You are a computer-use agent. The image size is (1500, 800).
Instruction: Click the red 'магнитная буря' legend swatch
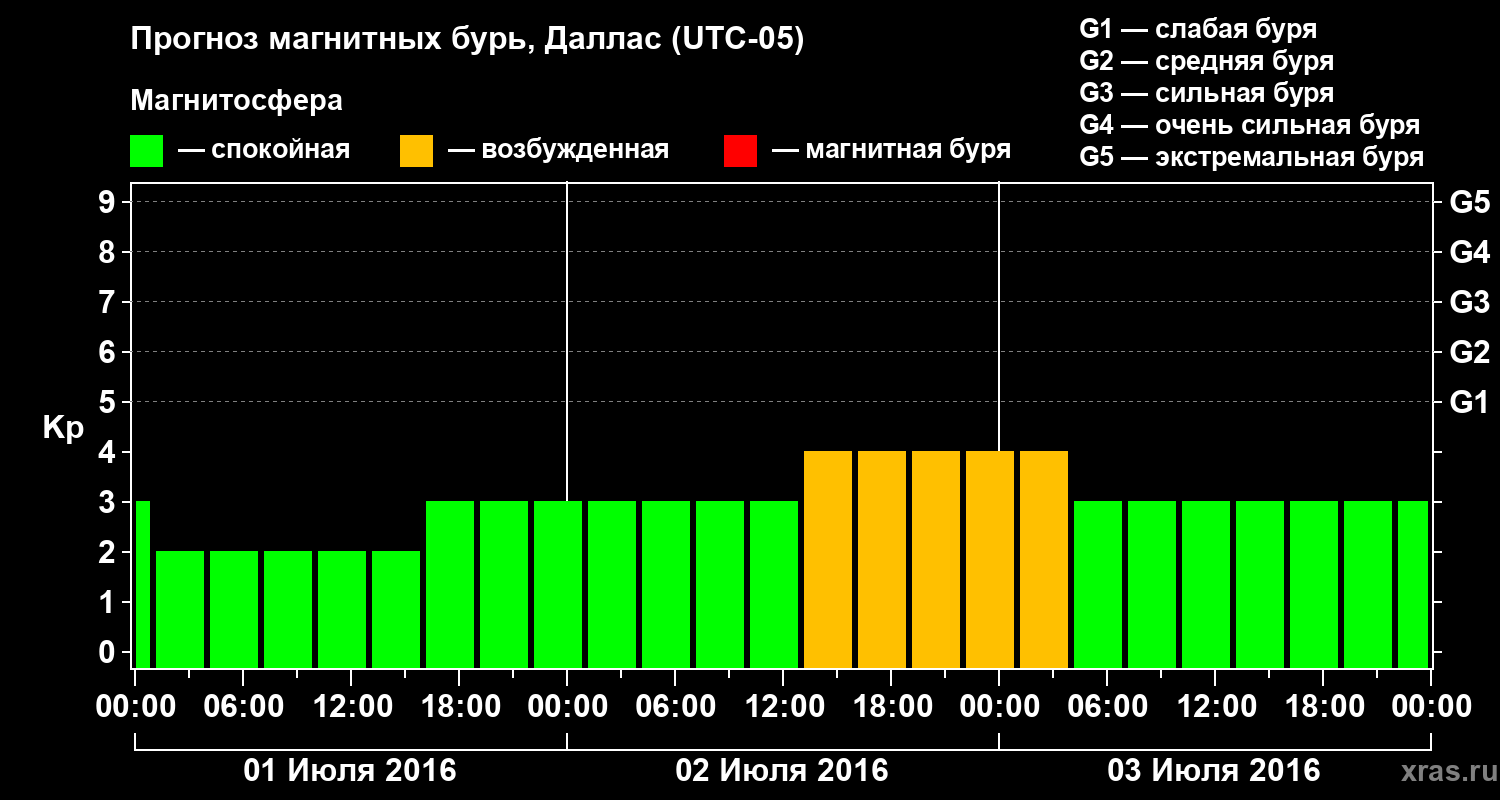740,151
